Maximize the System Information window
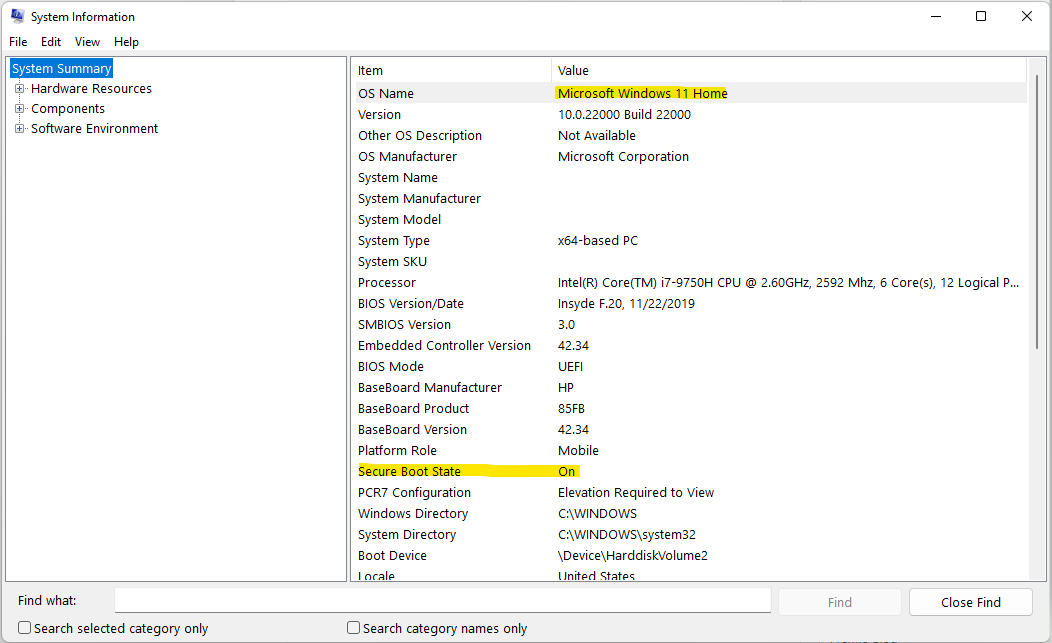This screenshot has height=643, width=1052. tap(981, 16)
